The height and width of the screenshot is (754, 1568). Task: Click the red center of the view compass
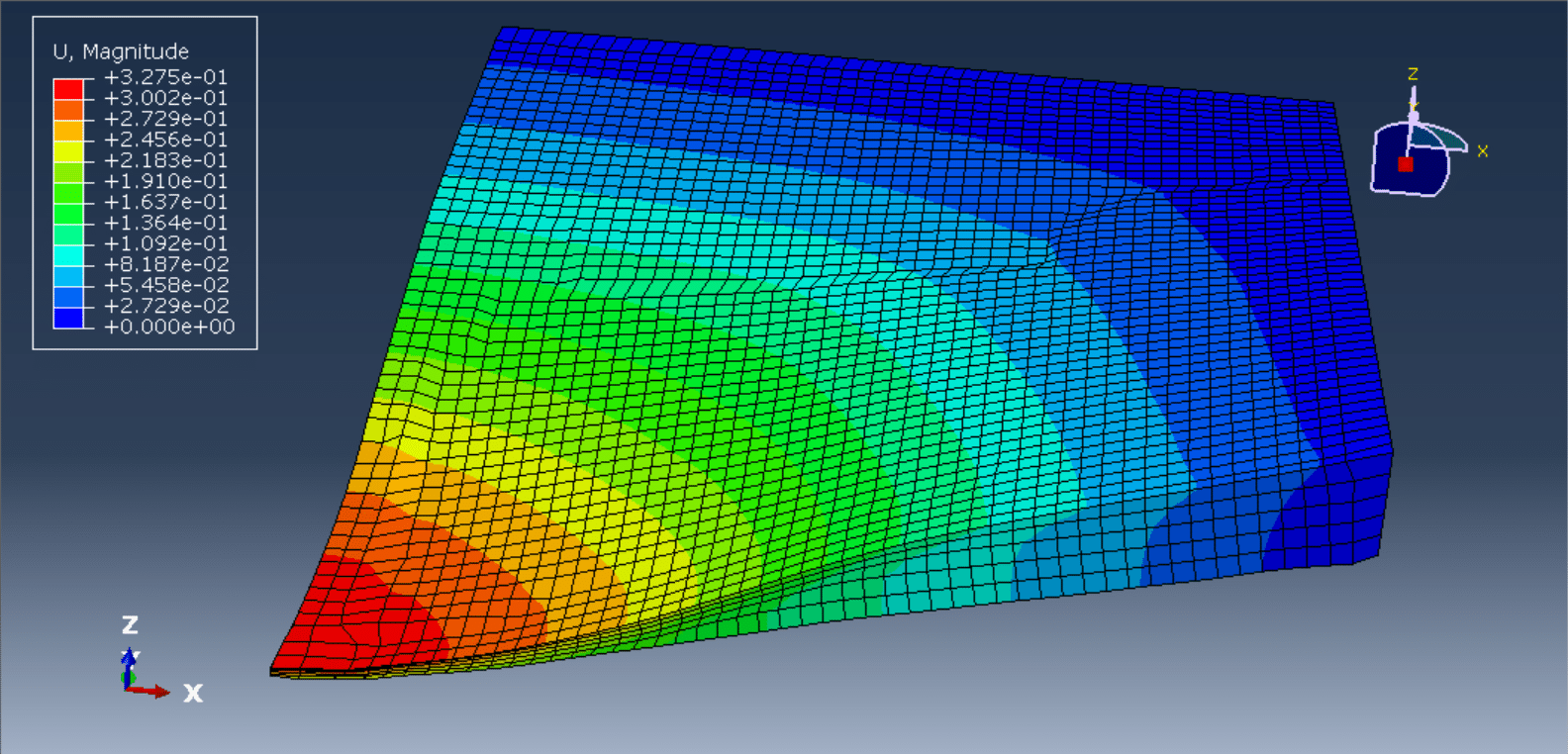click(1405, 164)
